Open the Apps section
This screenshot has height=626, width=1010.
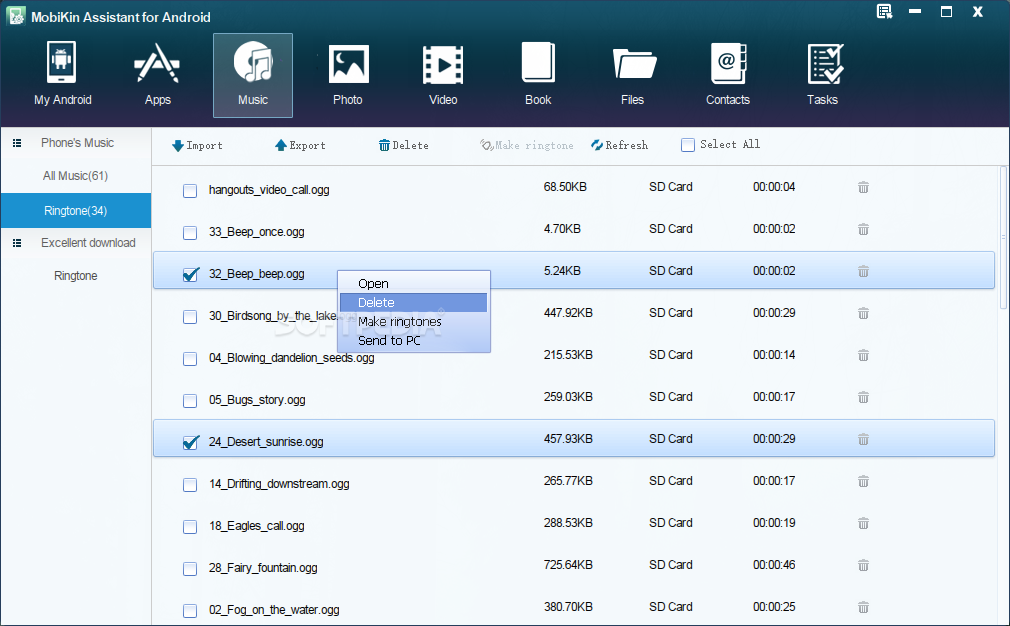[157, 74]
